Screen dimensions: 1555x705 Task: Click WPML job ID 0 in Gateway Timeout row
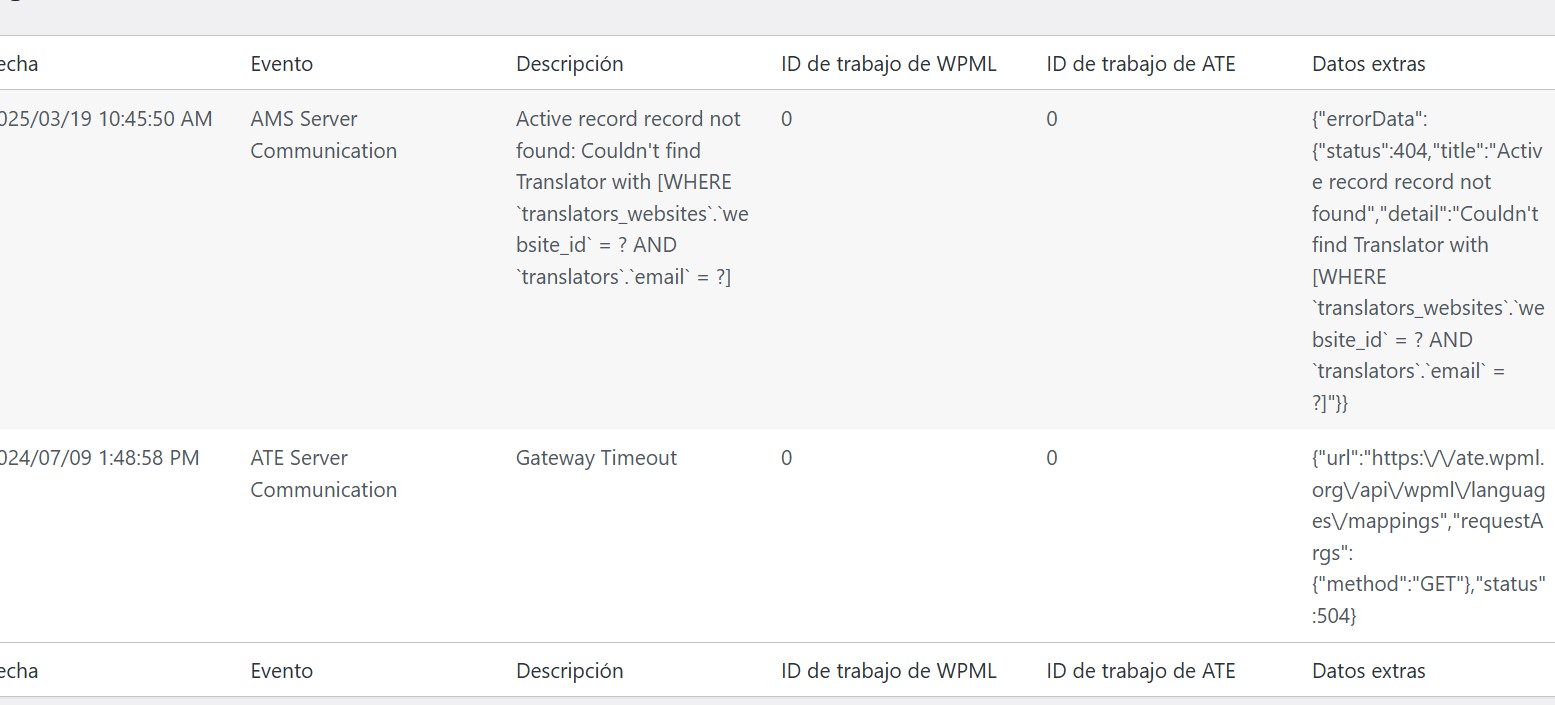pyautogui.click(x=786, y=458)
